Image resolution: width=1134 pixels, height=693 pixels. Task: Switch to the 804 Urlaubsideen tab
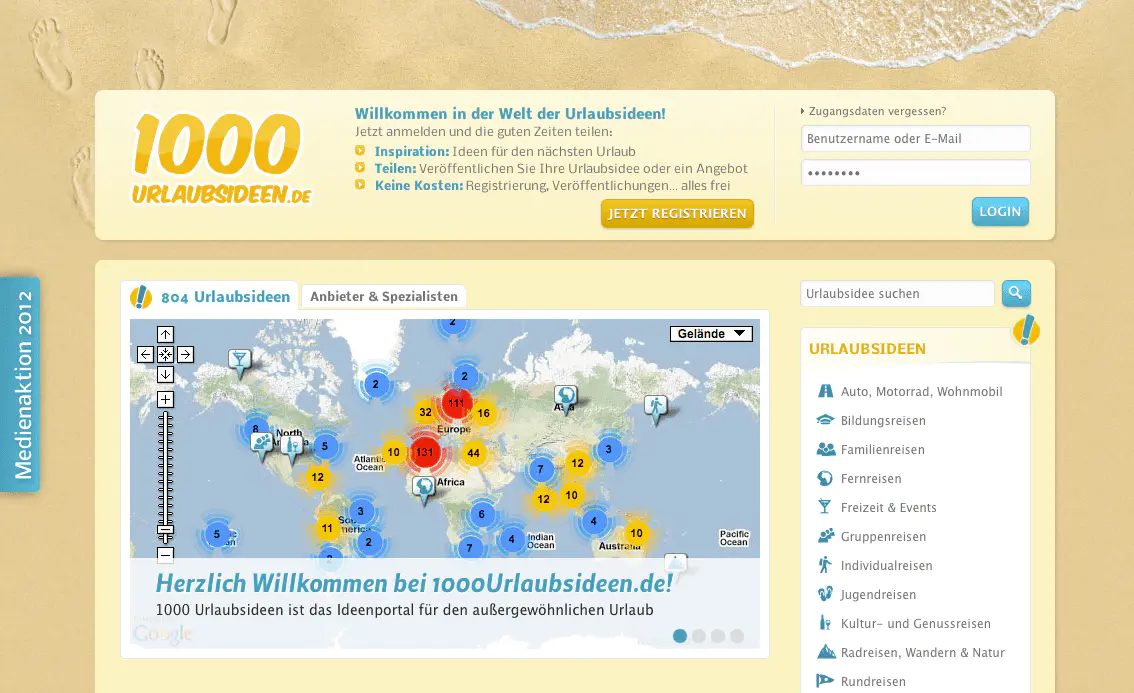click(210, 297)
